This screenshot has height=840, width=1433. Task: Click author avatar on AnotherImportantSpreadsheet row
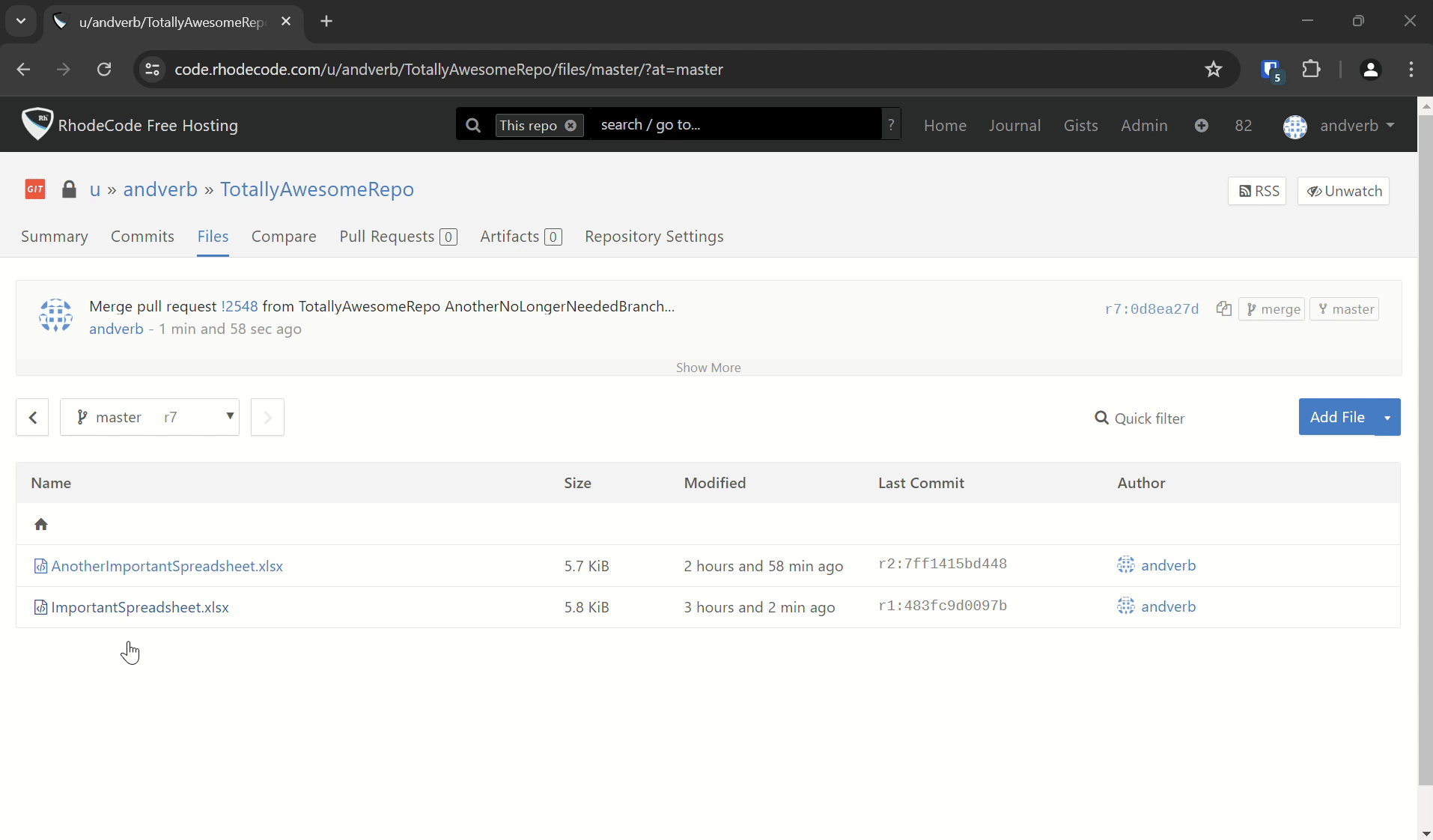[x=1126, y=564]
